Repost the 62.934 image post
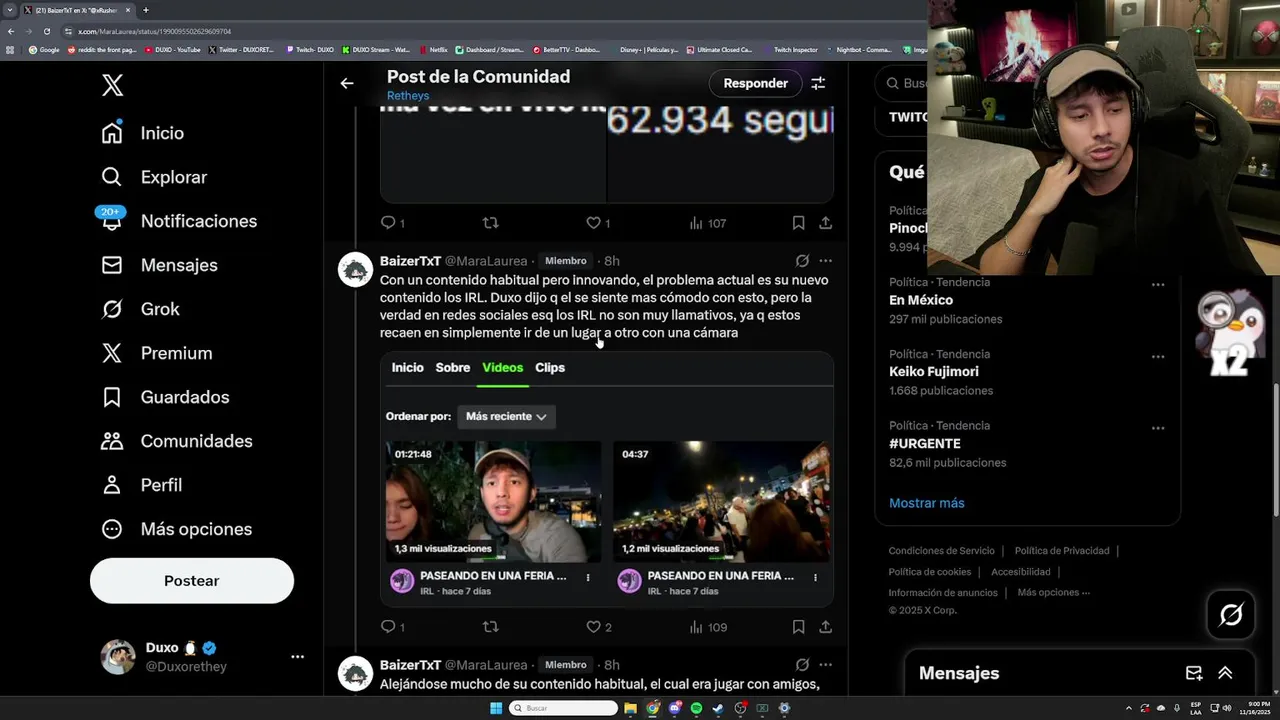 (x=490, y=223)
